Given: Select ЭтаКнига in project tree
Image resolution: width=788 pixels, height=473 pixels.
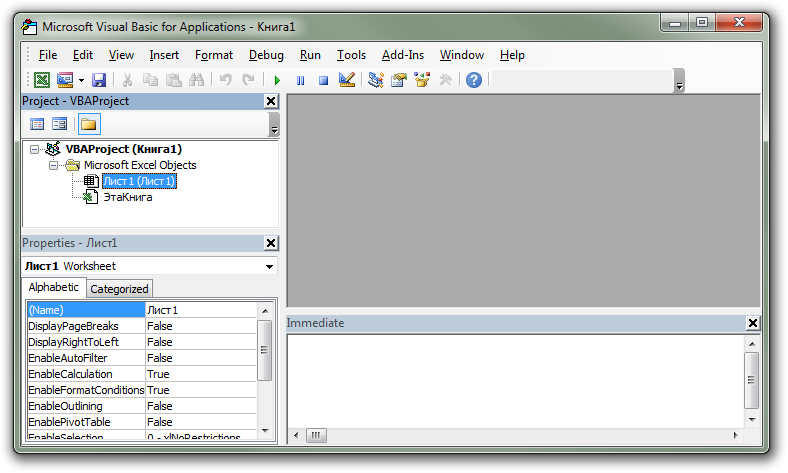Looking at the screenshot, I should coord(128,197).
